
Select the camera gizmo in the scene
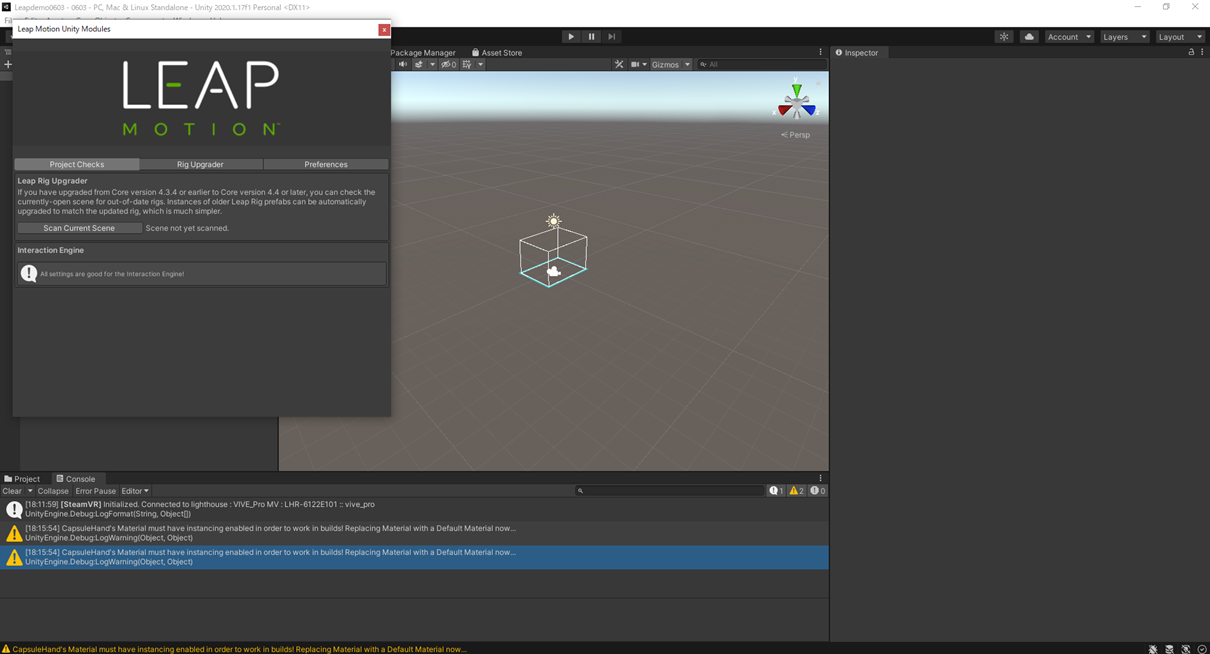point(553,271)
